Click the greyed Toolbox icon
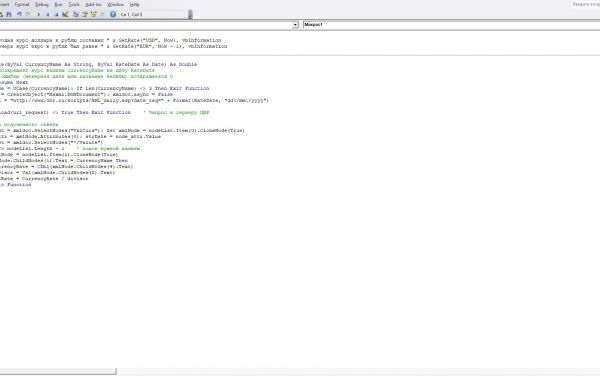The width and height of the screenshot is (600, 376). (103, 14)
